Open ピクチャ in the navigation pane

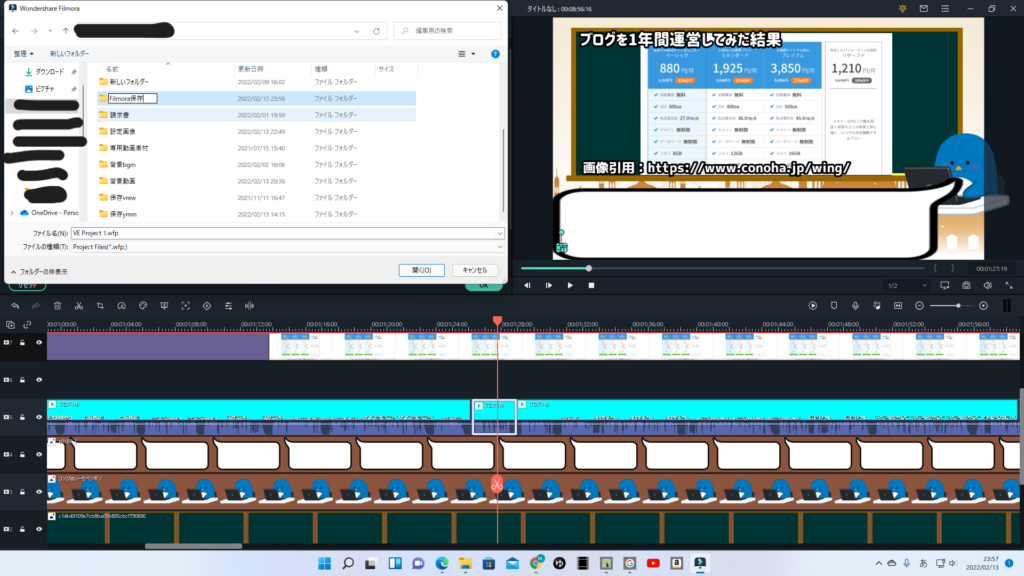(44, 89)
